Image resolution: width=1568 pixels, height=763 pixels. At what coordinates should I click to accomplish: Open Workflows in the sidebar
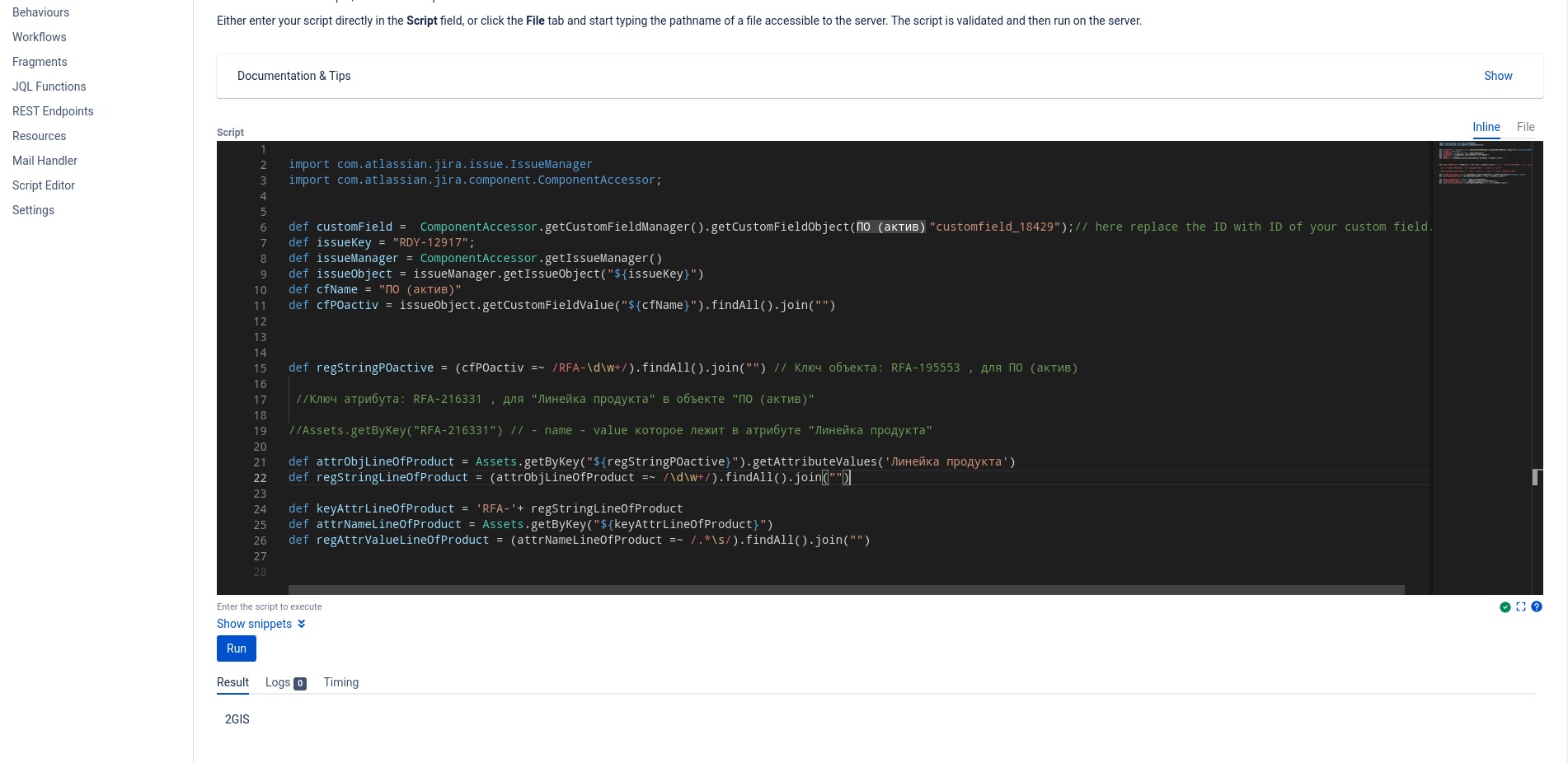point(39,37)
